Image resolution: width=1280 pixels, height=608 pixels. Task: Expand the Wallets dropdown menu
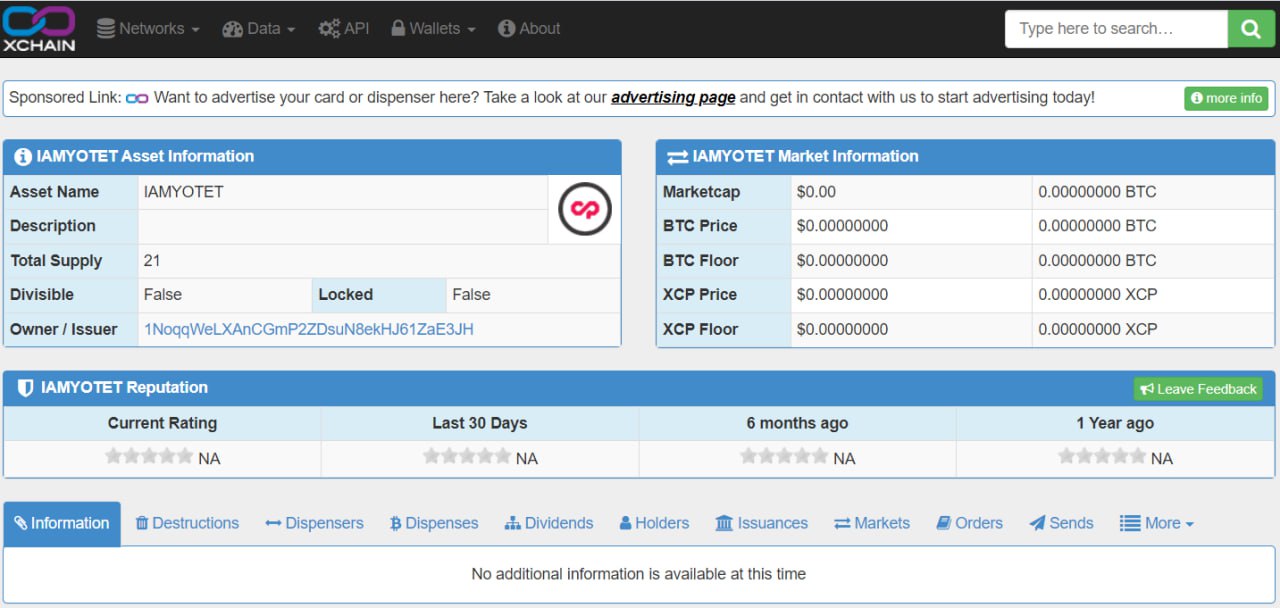433,29
